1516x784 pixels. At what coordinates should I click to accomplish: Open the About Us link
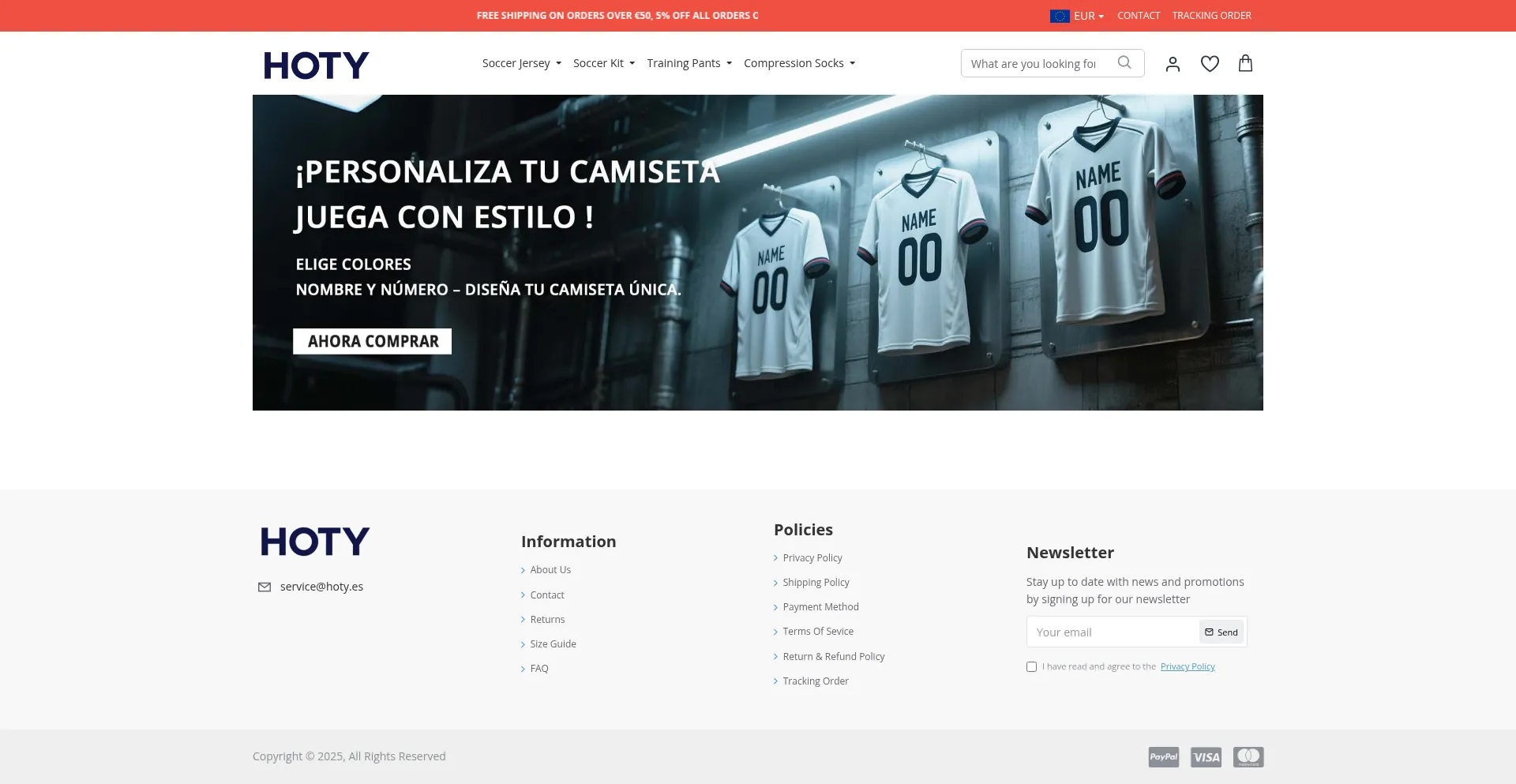pos(550,570)
